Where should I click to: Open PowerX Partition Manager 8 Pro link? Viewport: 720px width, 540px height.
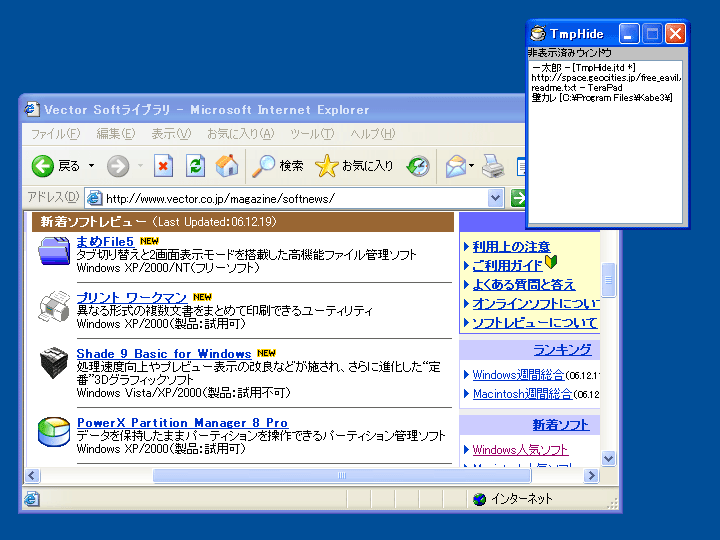click(x=182, y=422)
